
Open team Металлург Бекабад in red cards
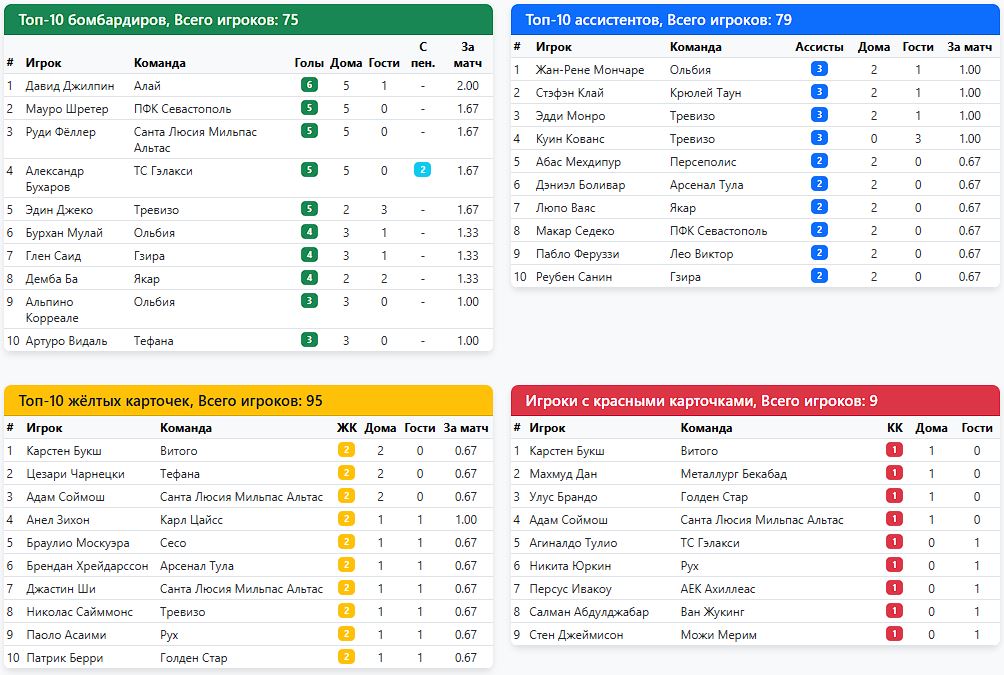(734, 474)
